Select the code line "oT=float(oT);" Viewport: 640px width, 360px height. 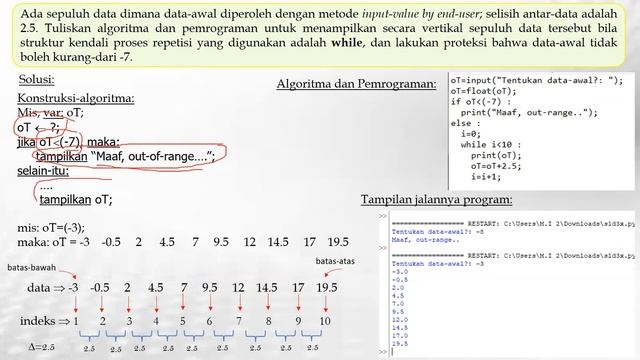(484, 91)
